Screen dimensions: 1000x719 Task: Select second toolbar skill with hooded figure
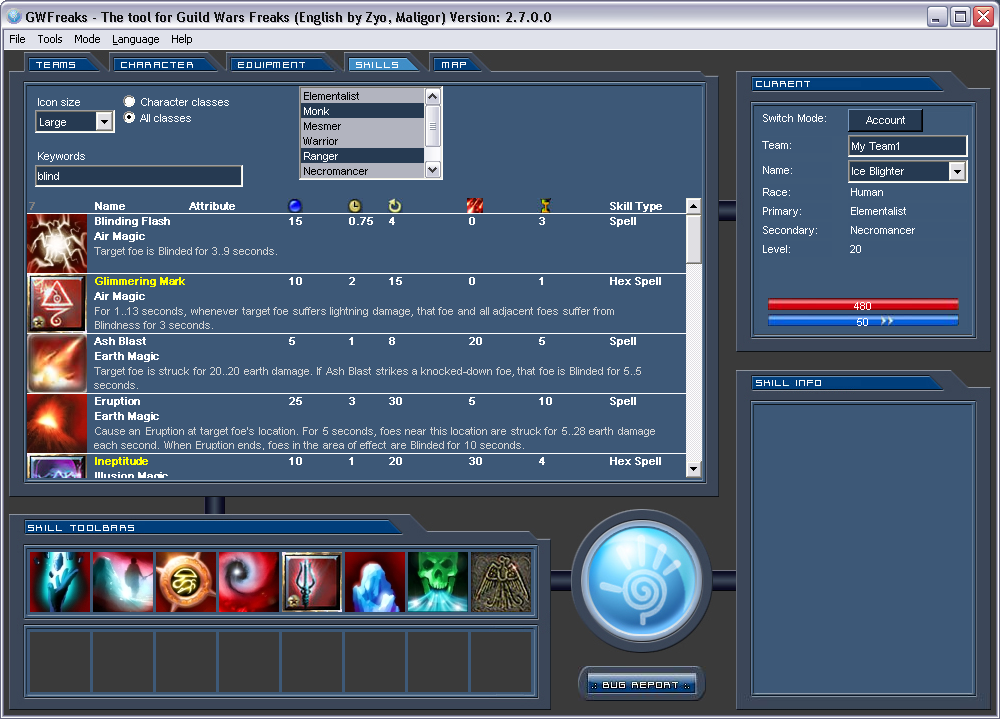[123, 582]
